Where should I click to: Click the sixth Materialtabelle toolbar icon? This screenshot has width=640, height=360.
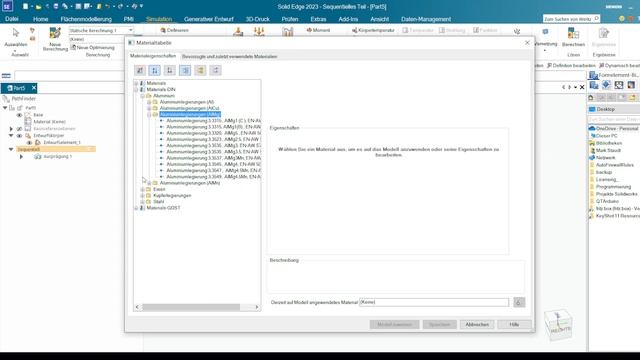coord(215,70)
